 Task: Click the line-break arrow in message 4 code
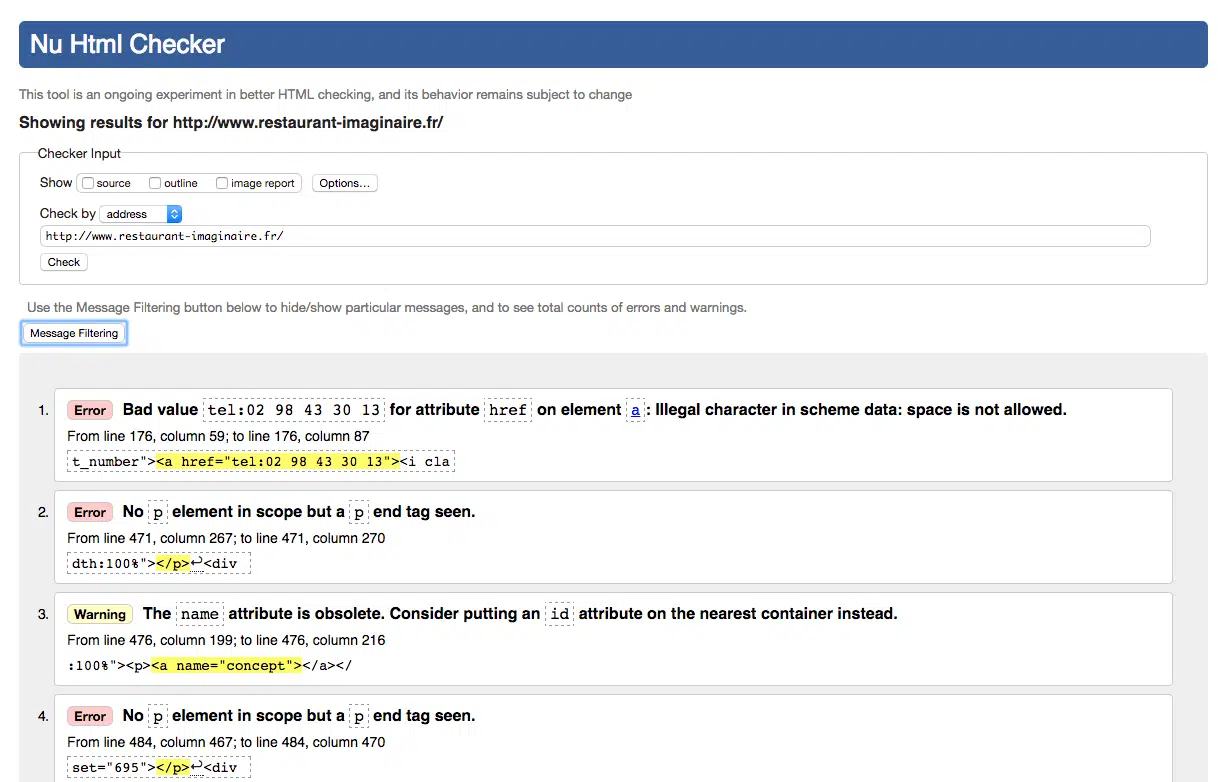point(197,767)
